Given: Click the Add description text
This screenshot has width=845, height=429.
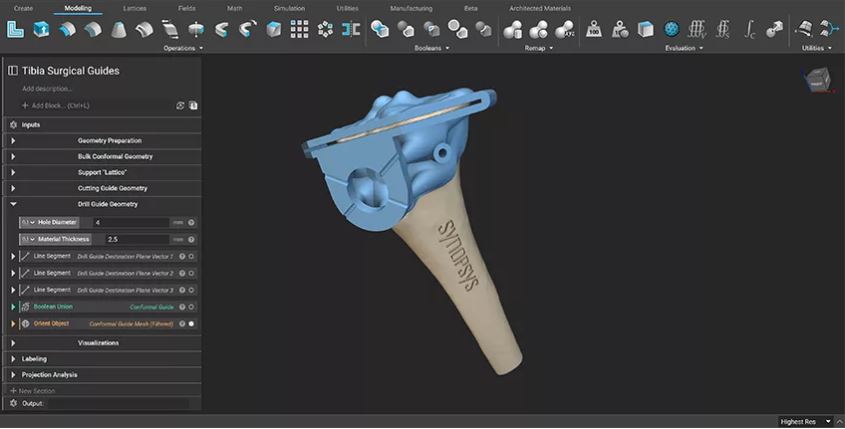Looking at the screenshot, I should (47, 89).
